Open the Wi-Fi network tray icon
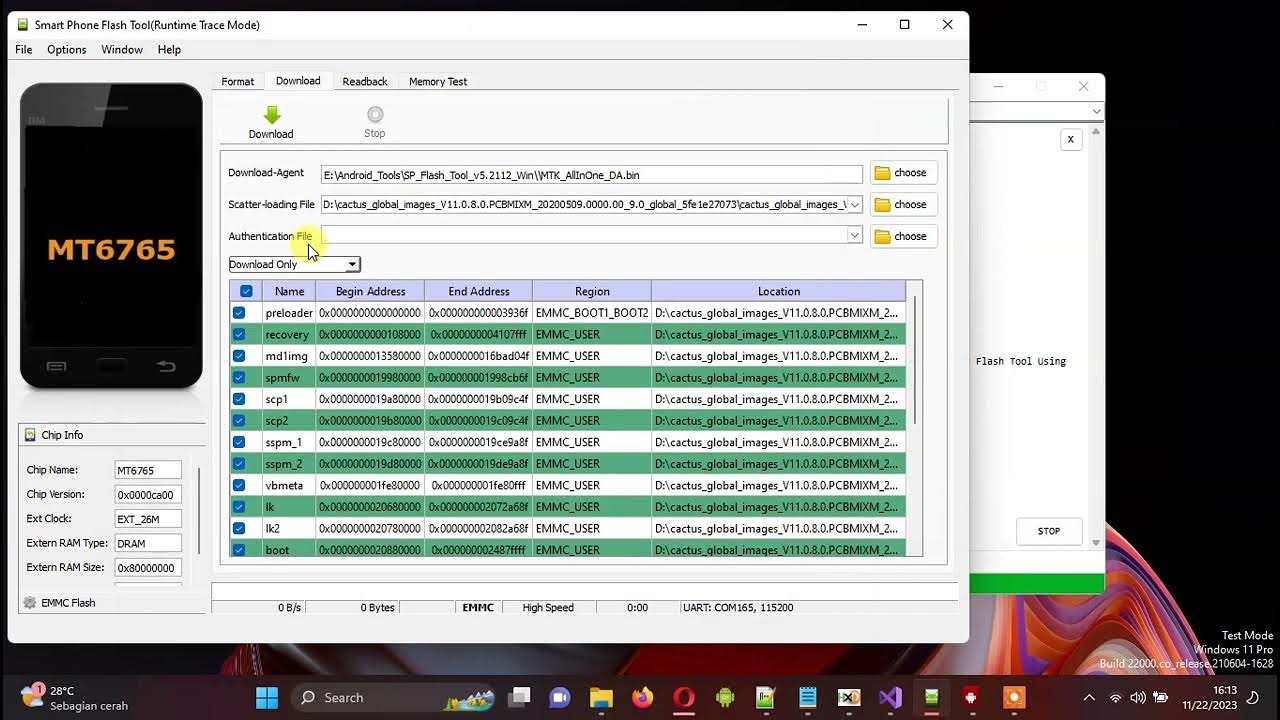This screenshot has height=720, width=1280. coord(1116,698)
